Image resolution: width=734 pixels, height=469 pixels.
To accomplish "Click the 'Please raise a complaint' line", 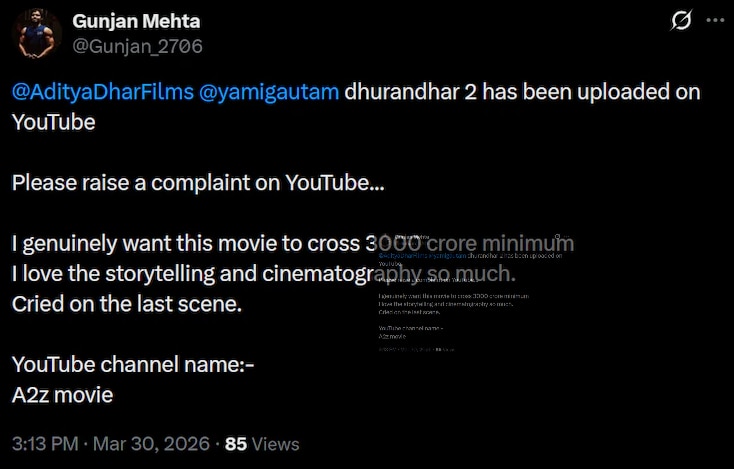I will click(197, 183).
